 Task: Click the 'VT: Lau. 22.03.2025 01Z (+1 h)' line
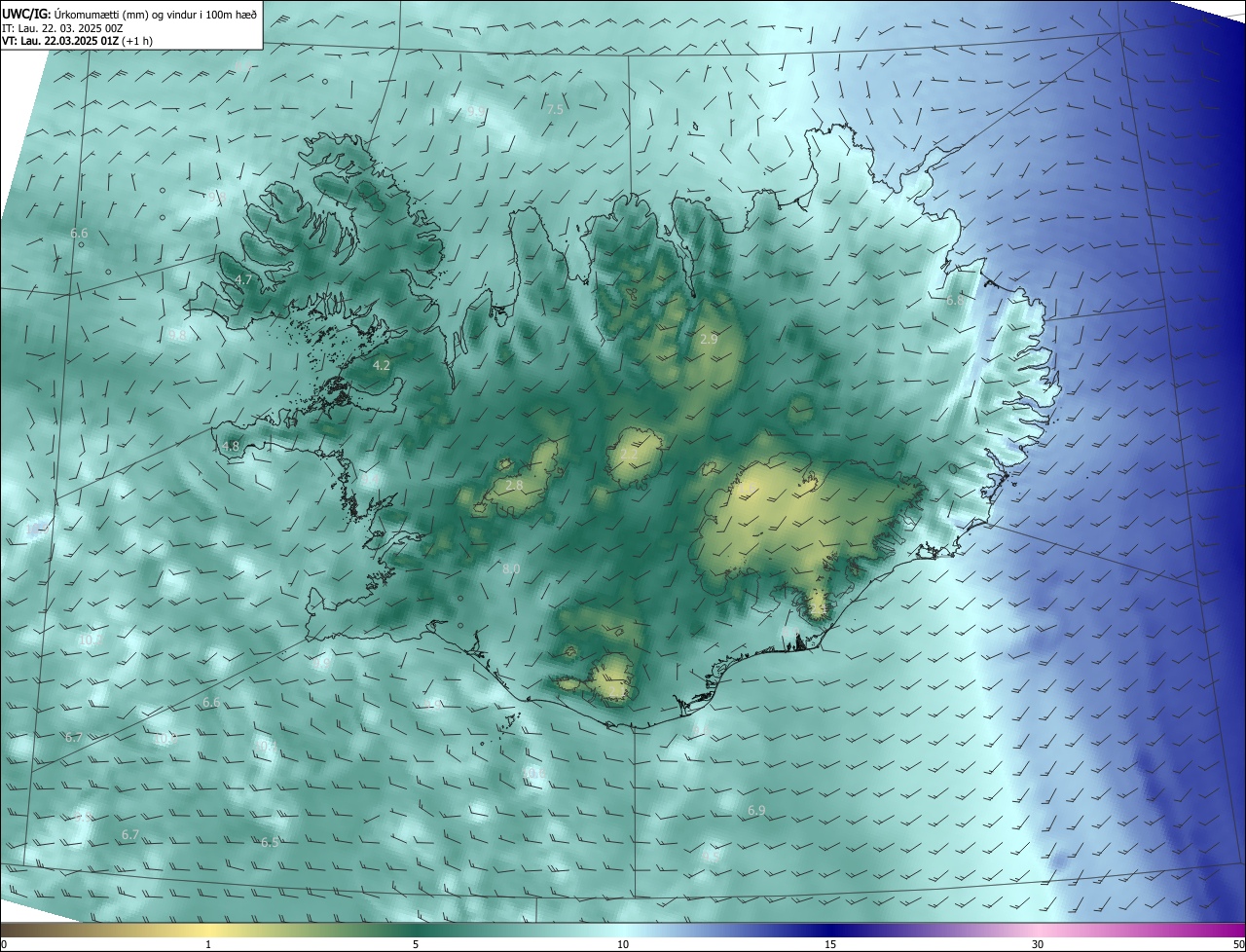[x=77, y=41]
